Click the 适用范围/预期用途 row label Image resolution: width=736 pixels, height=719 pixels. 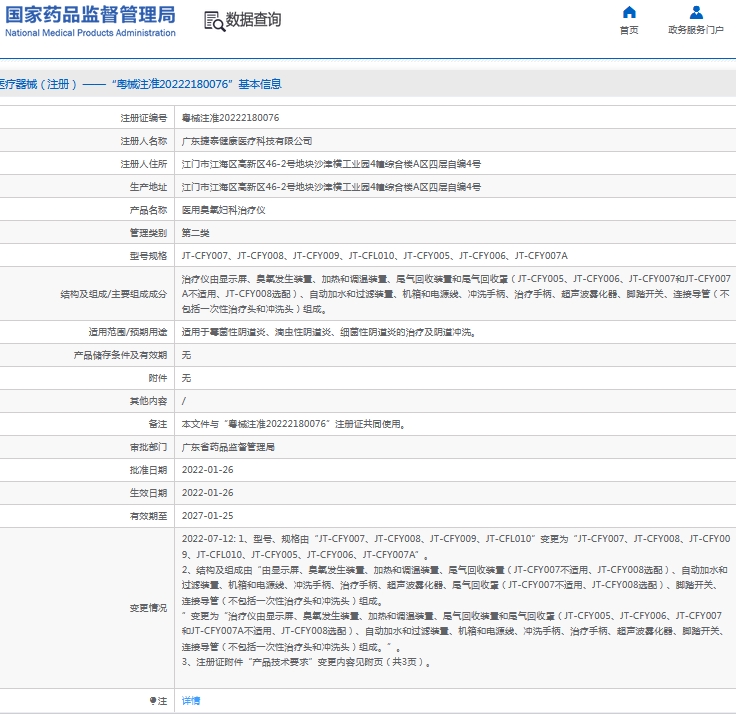point(128,332)
